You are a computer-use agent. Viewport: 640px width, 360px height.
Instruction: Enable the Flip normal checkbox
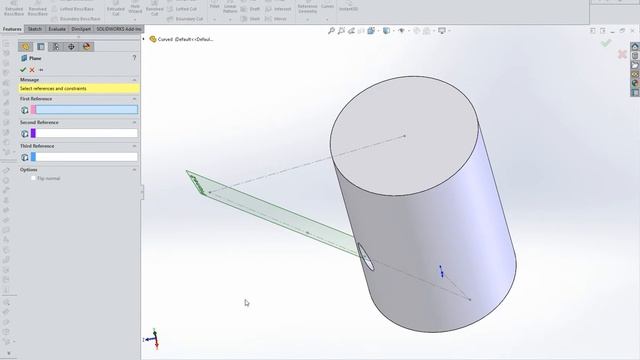tap(33, 178)
